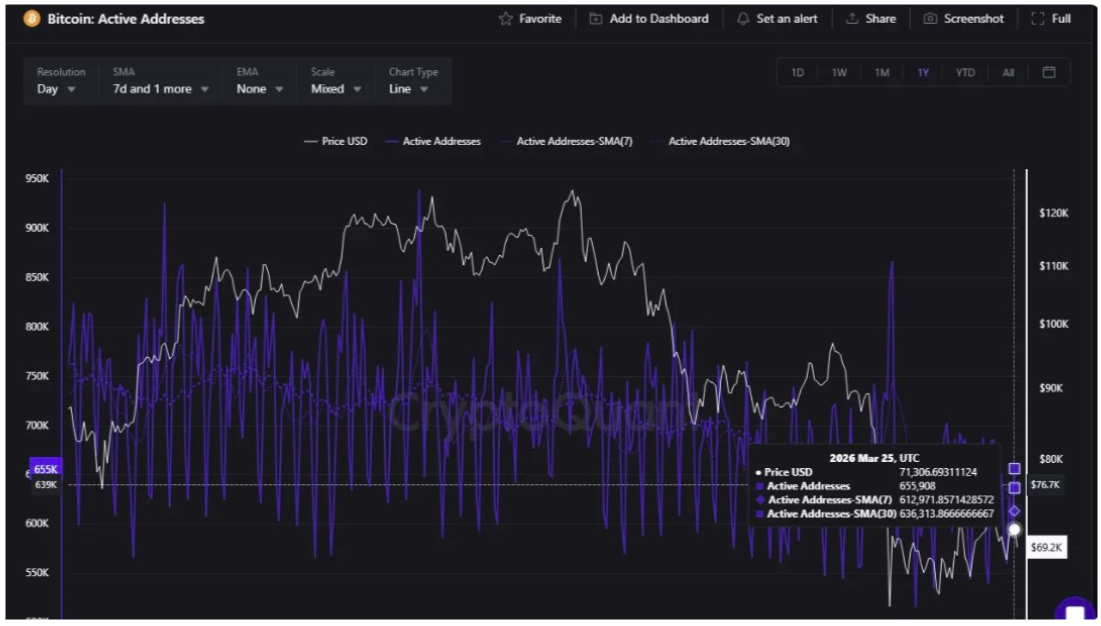The width and height of the screenshot is (1101, 626).
Task: Select the 1W time range tab
Action: click(840, 72)
